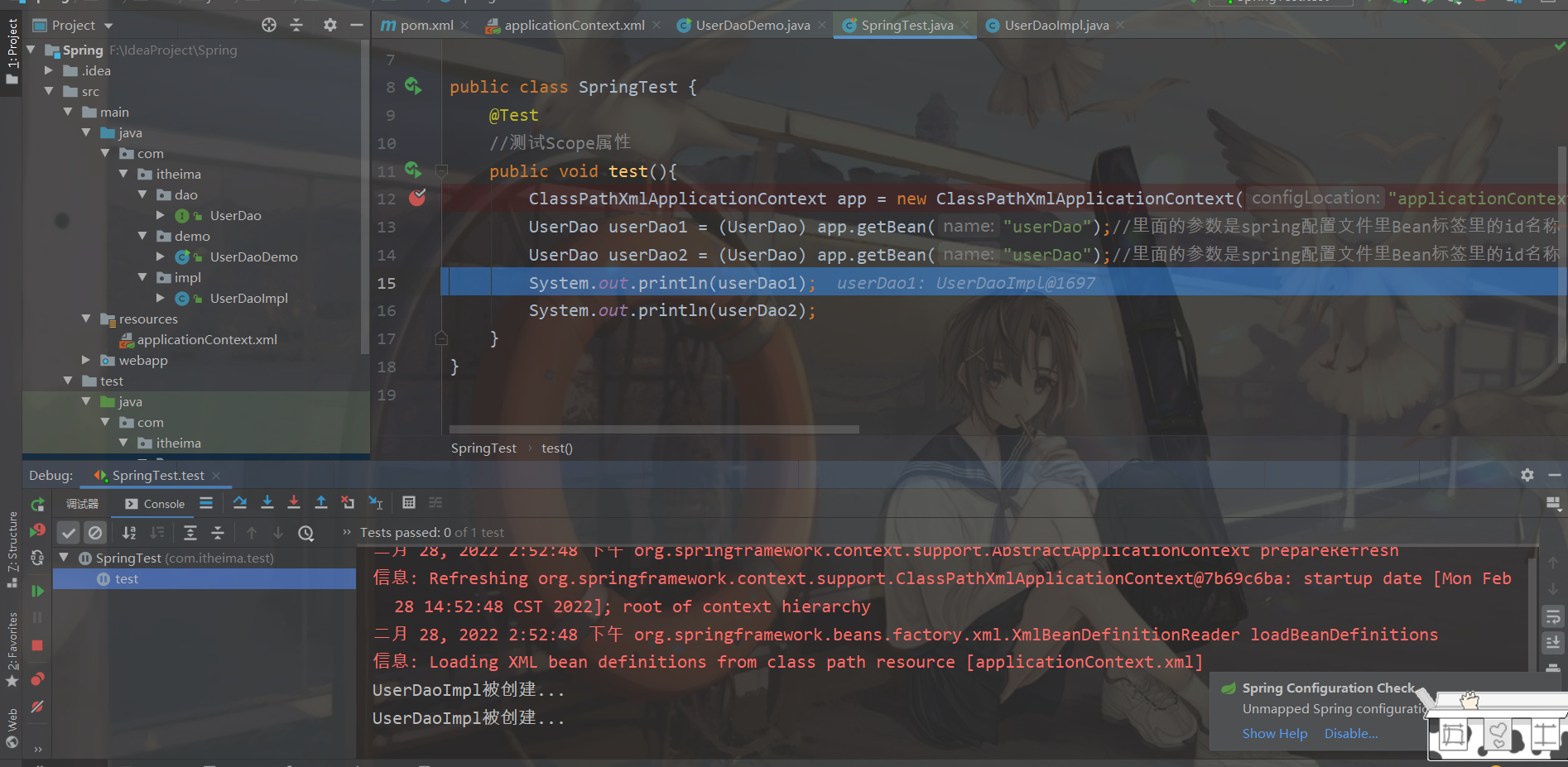The width and height of the screenshot is (1568, 767).
Task: Step Into using blue down arrow
Action: coord(267,503)
